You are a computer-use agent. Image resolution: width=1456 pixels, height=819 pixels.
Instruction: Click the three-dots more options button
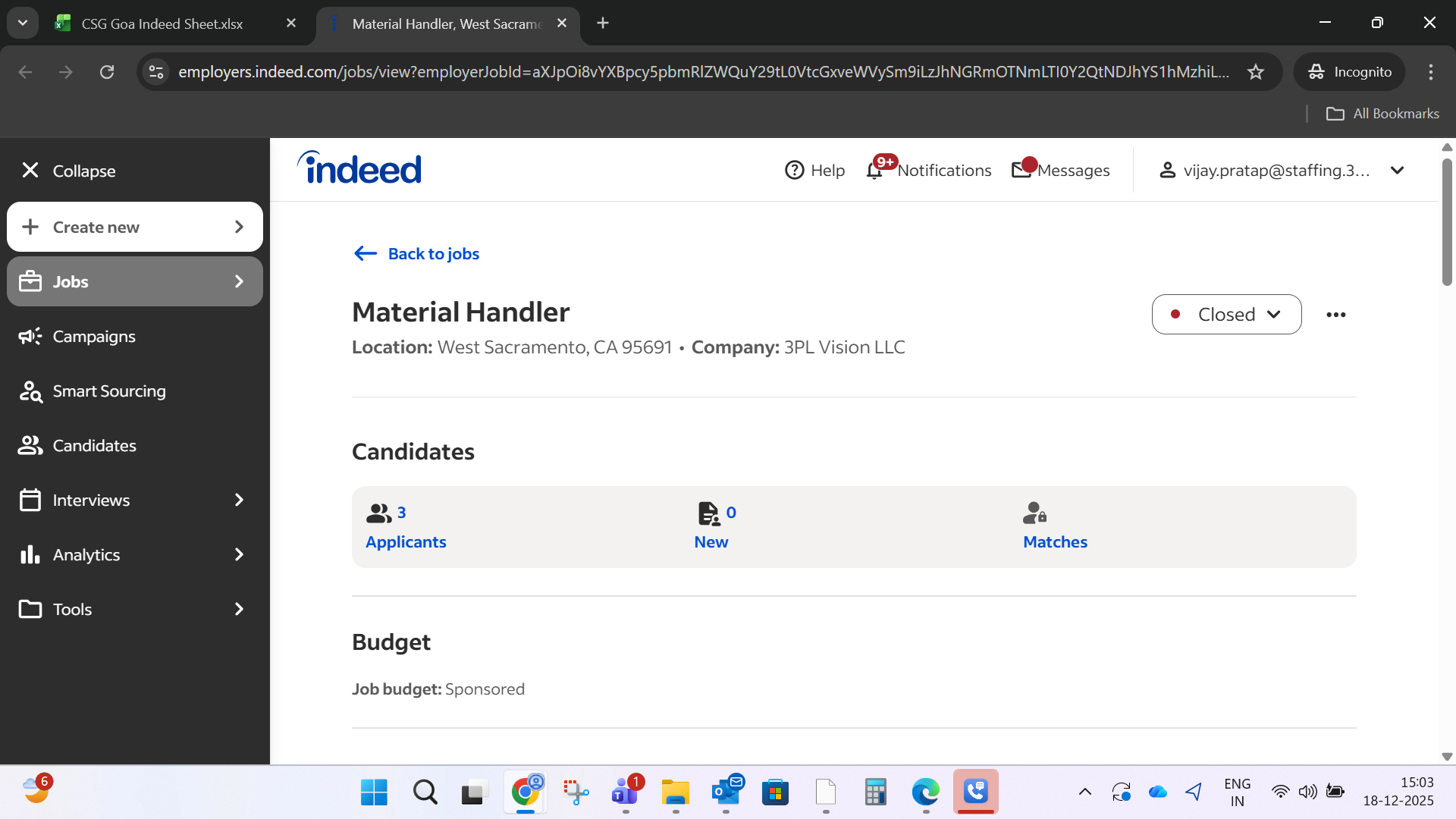click(1335, 315)
